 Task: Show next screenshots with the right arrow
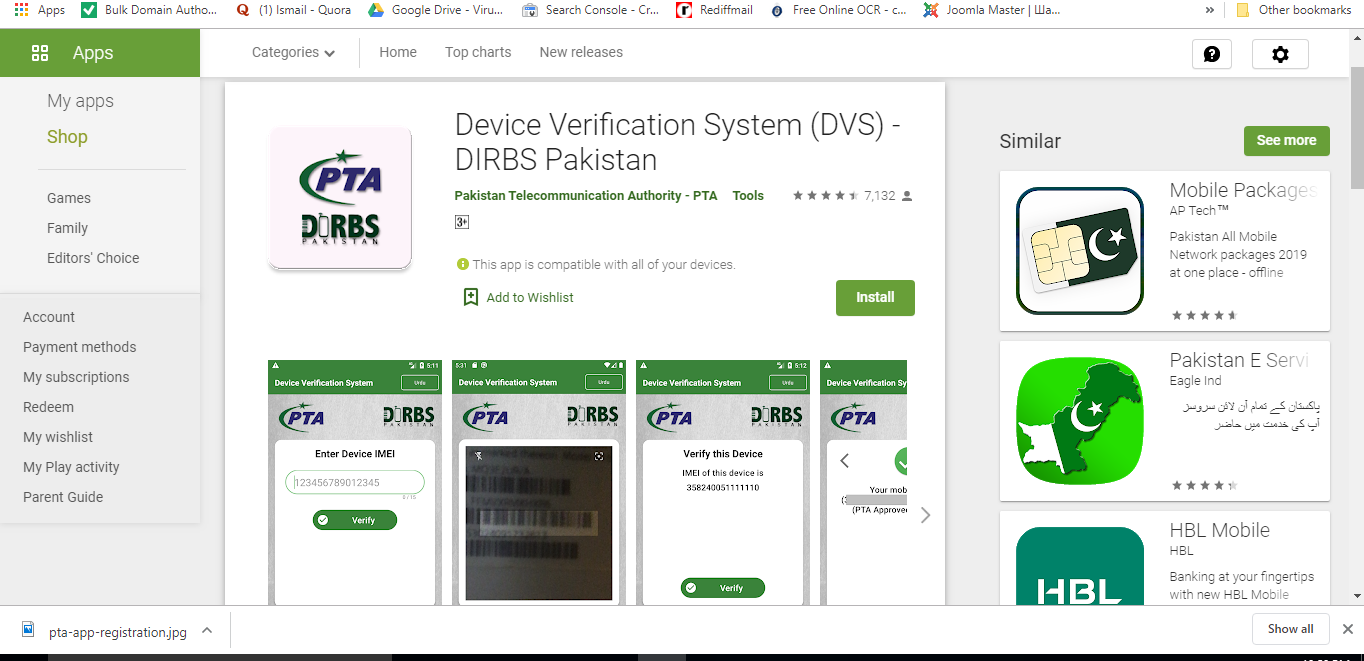click(x=925, y=515)
